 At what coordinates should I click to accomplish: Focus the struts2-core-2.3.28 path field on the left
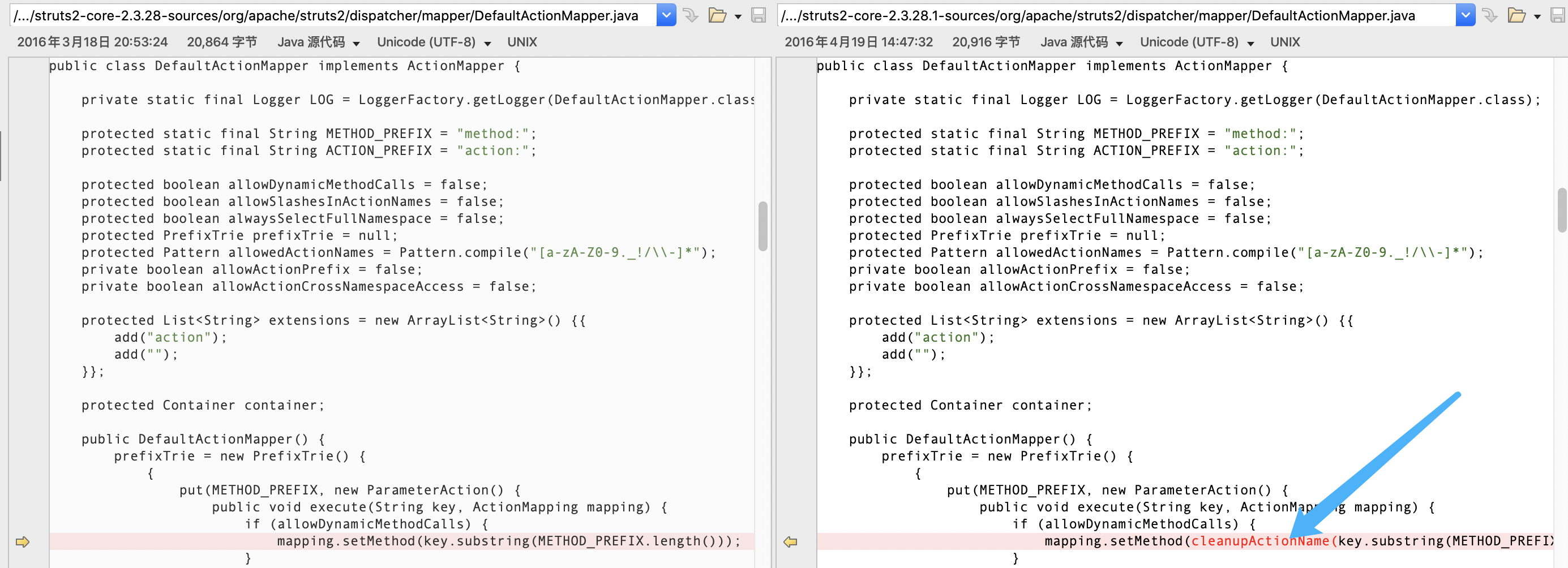[x=333, y=15]
